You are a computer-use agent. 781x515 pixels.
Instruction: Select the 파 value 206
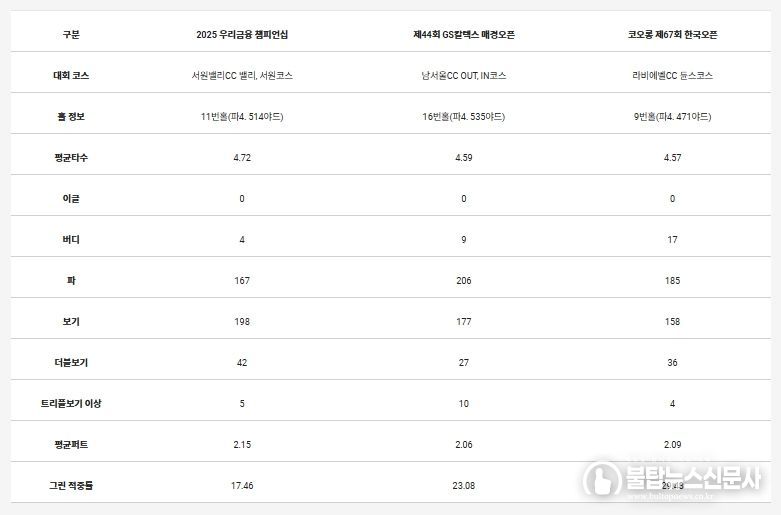coord(464,280)
